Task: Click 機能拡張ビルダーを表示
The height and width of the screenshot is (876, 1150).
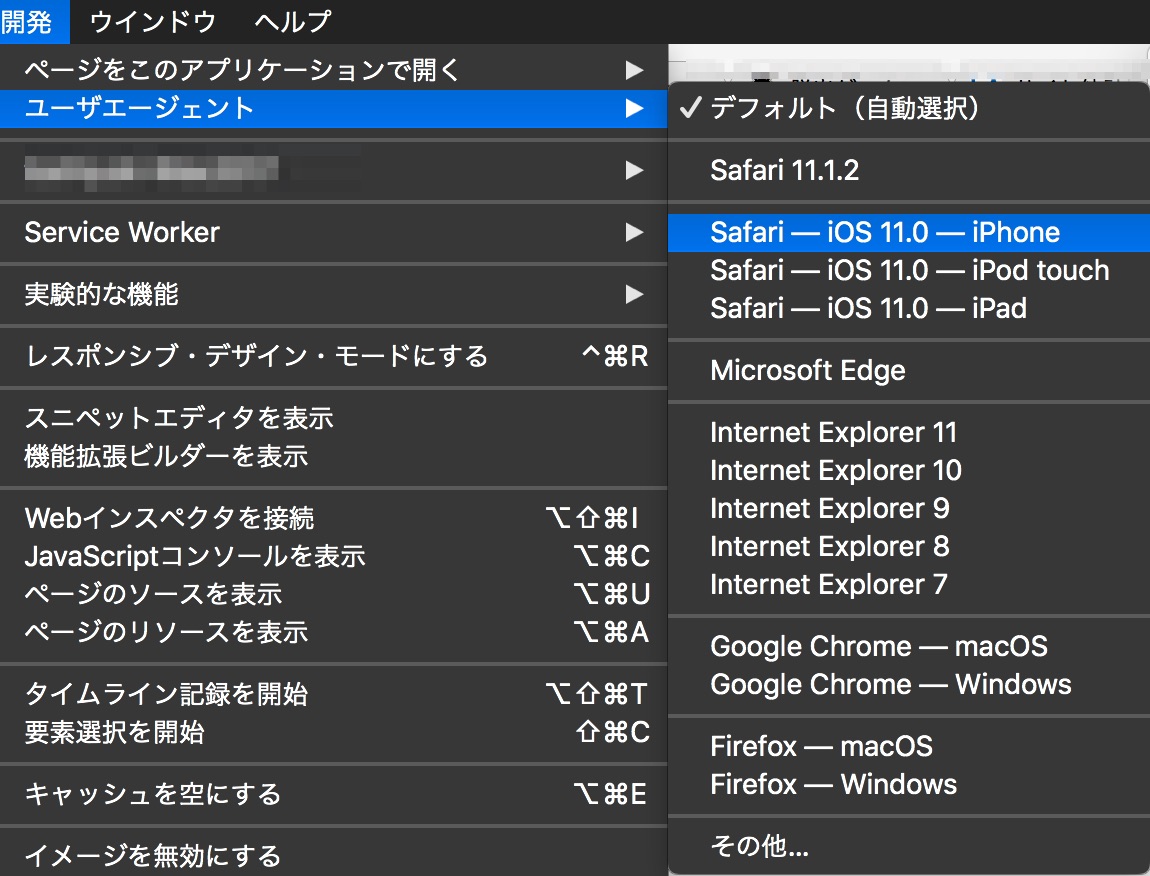Action: point(334,456)
